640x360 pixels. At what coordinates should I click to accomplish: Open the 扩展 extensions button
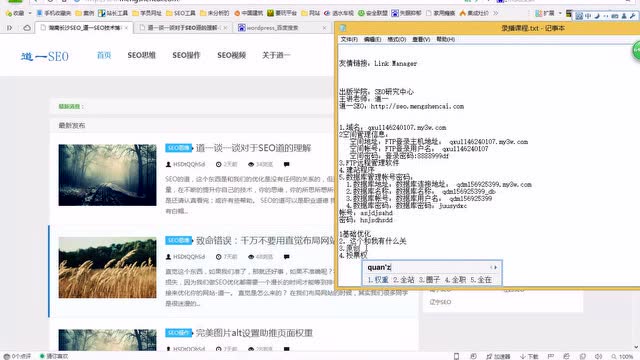545,13
